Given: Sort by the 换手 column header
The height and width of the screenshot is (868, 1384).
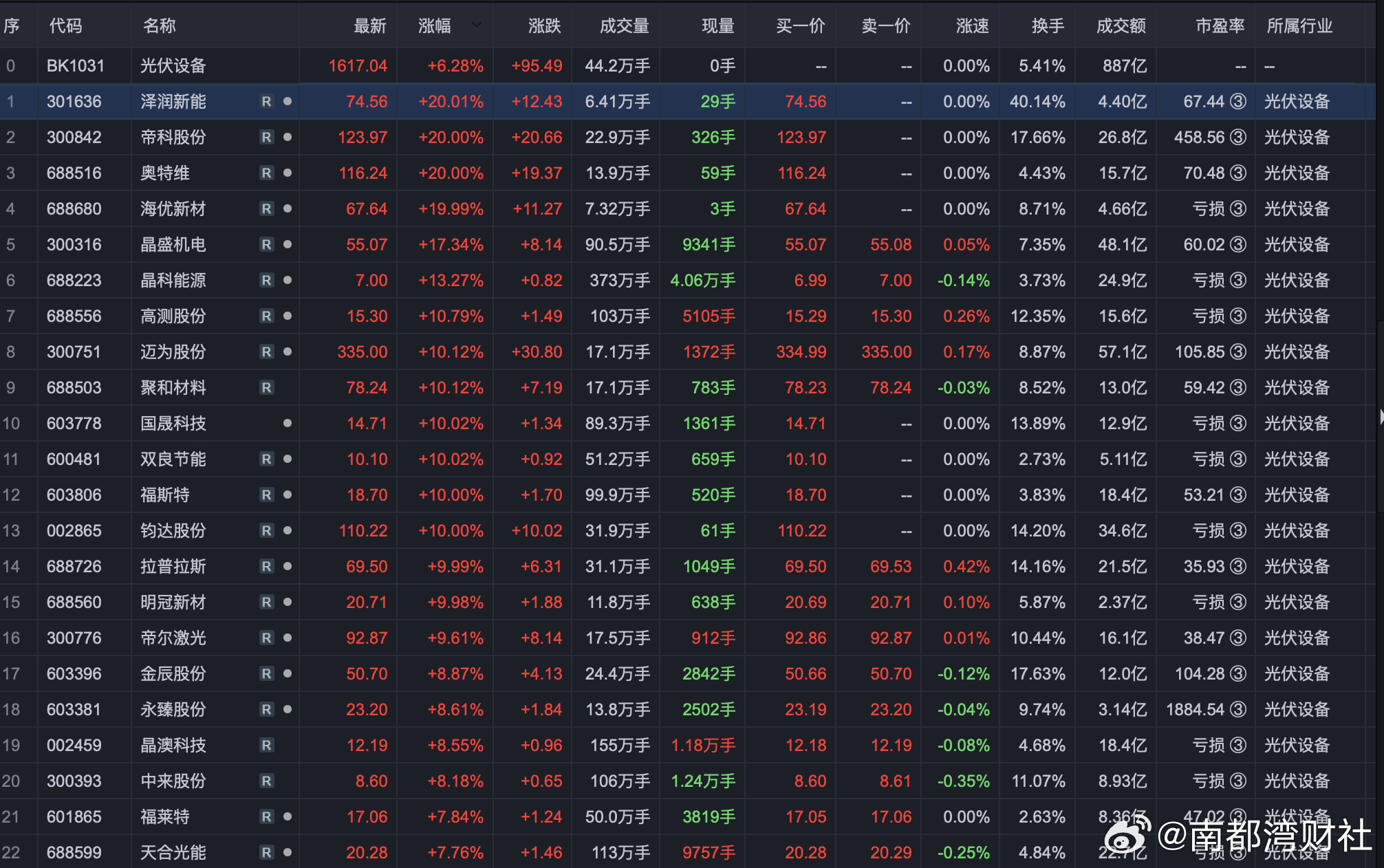Looking at the screenshot, I should (x=1048, y=26).
